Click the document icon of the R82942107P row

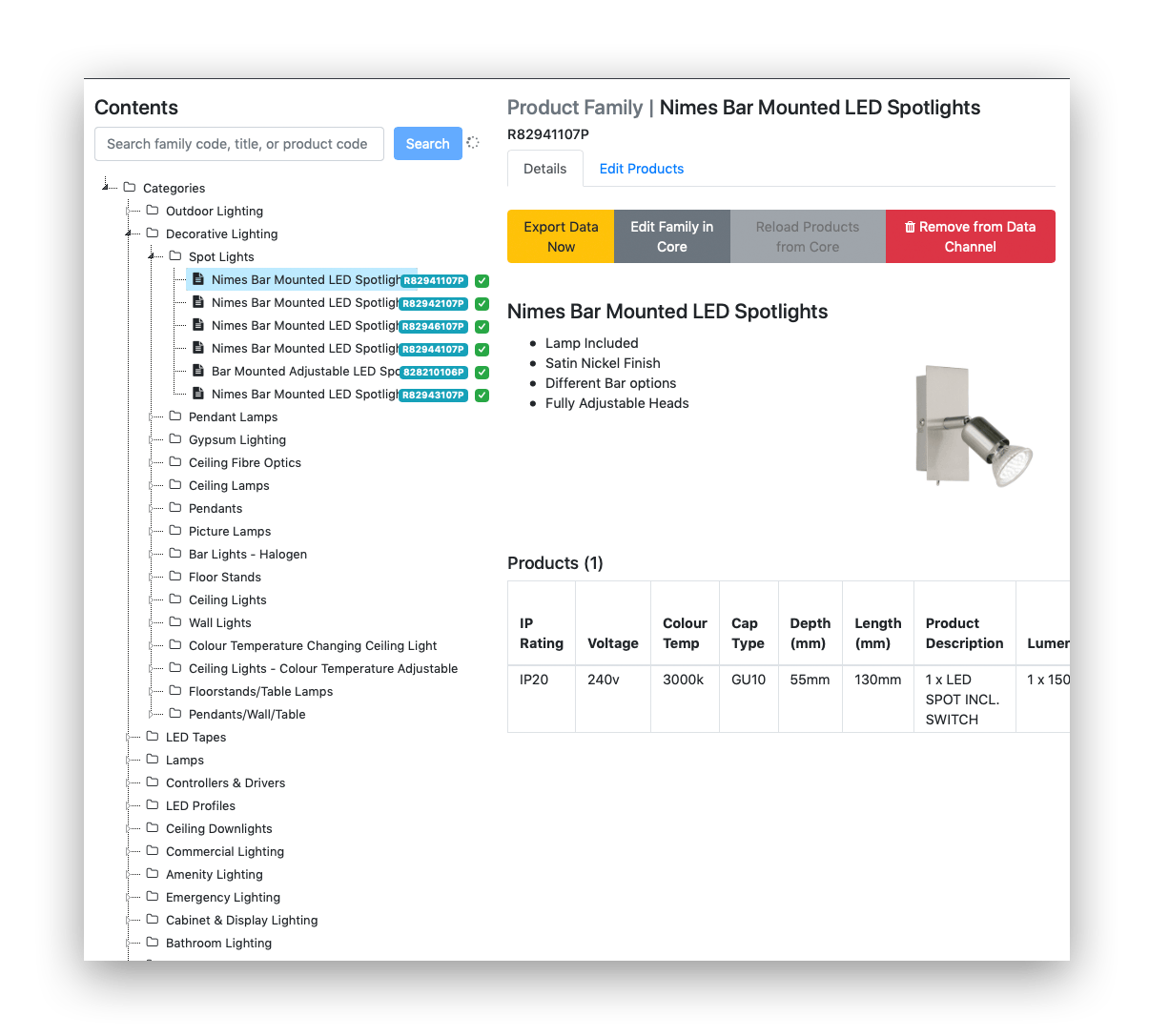(198, 302)
